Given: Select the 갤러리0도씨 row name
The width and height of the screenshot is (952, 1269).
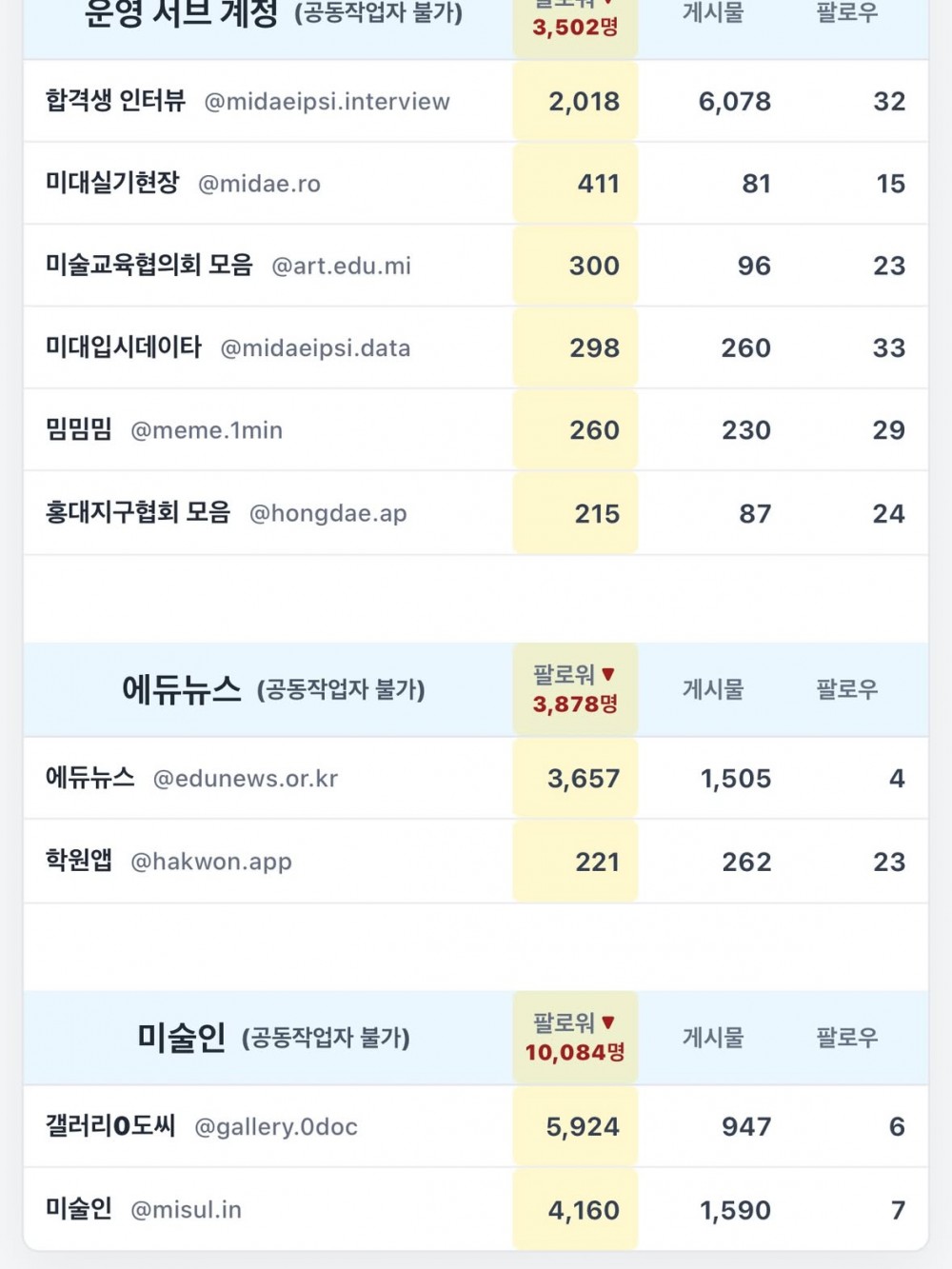Looking at the screenshot, I should pos(110,1126).
